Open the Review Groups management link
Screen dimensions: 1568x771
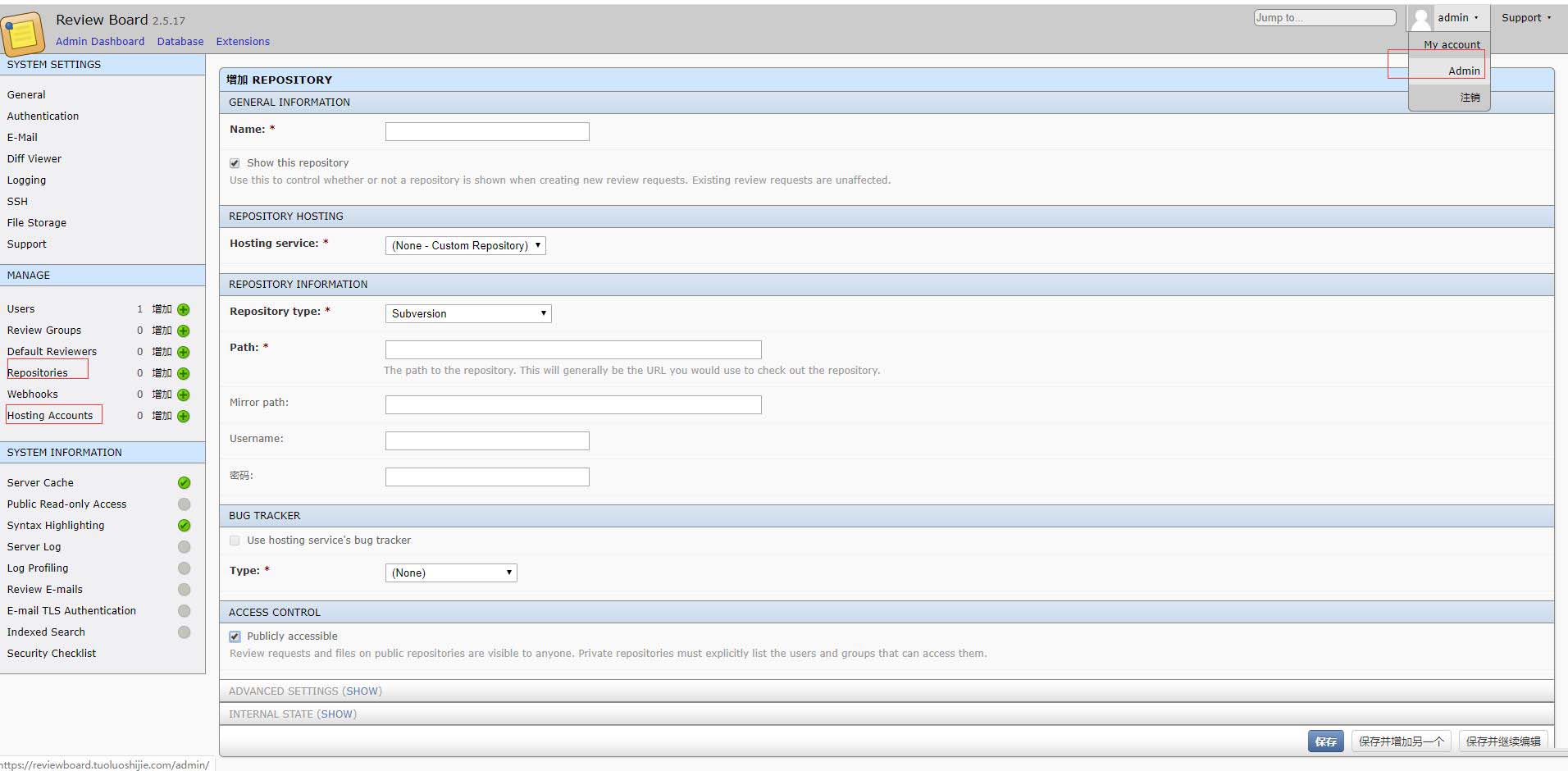click(x=44, y=331)
